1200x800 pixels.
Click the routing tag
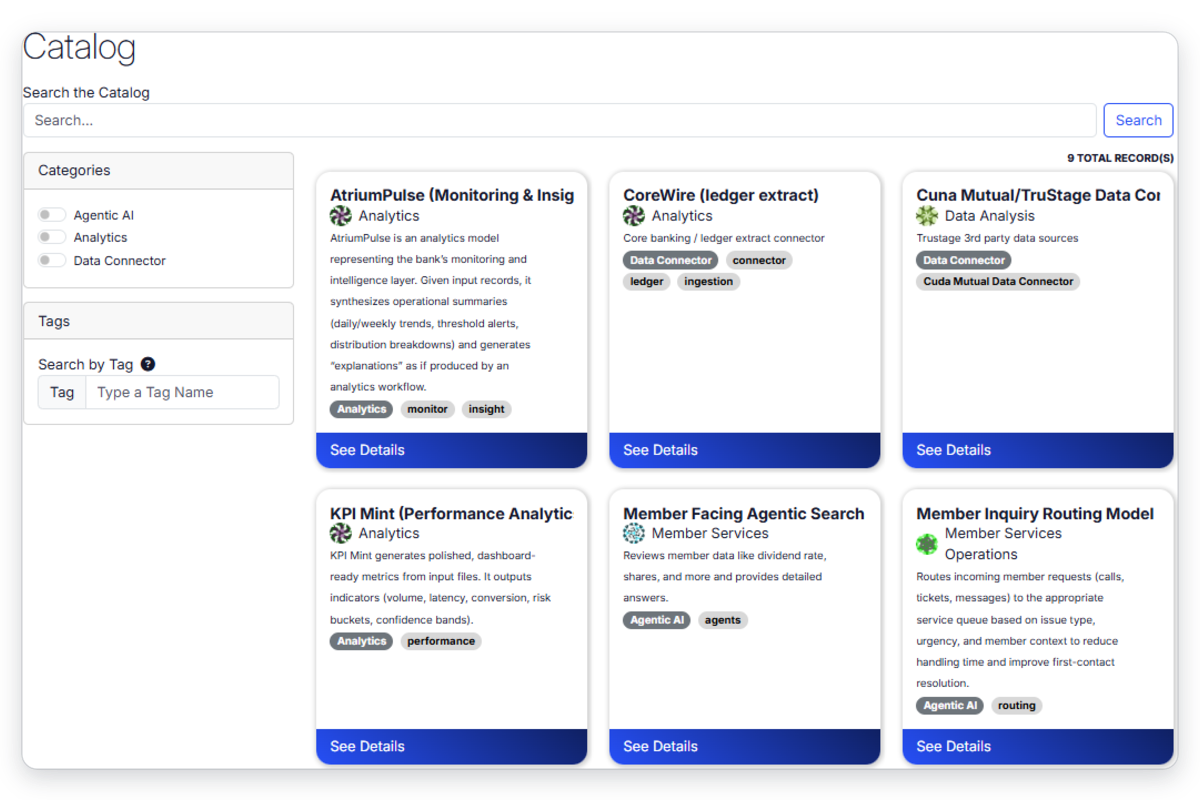click(1016, 705)
